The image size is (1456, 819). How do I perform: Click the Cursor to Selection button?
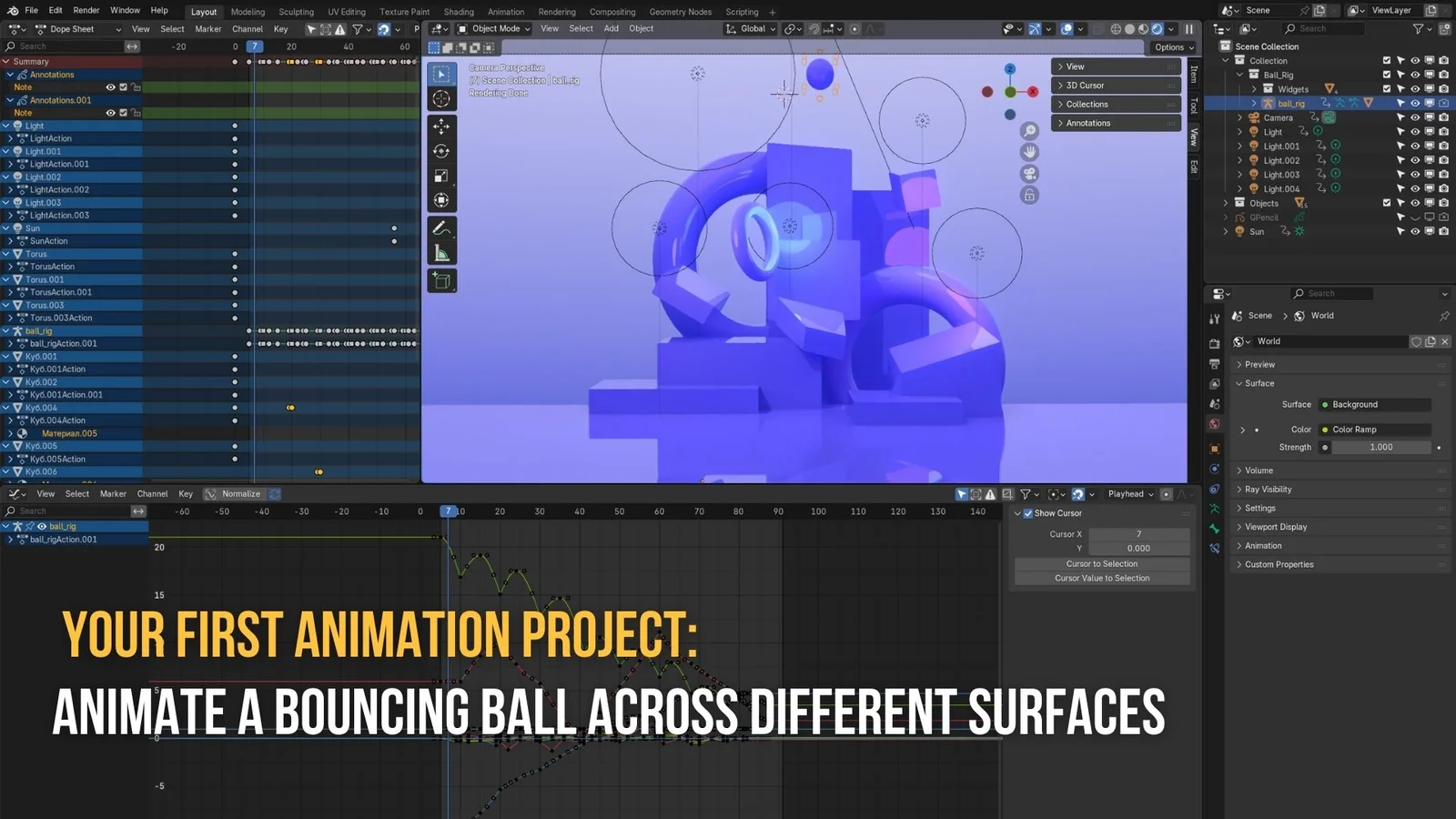pyautogui.click(x=1102, y=563)
